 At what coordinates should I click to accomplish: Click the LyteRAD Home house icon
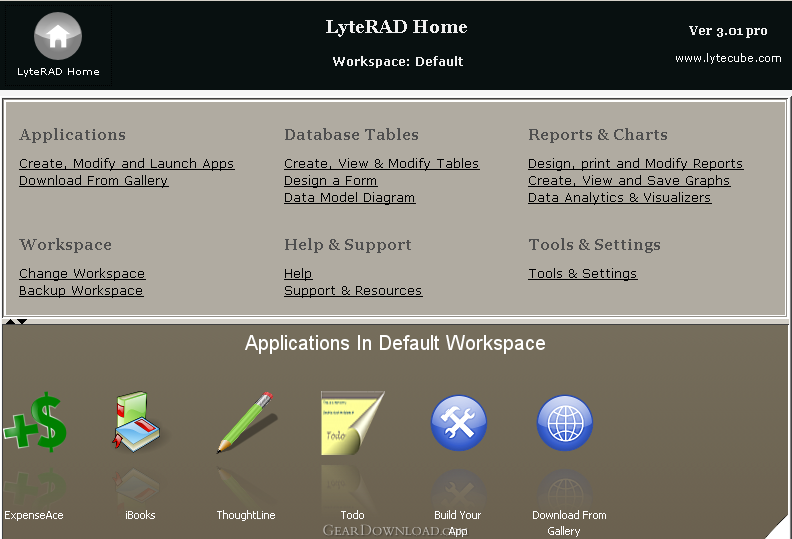(x=58, y=36)
